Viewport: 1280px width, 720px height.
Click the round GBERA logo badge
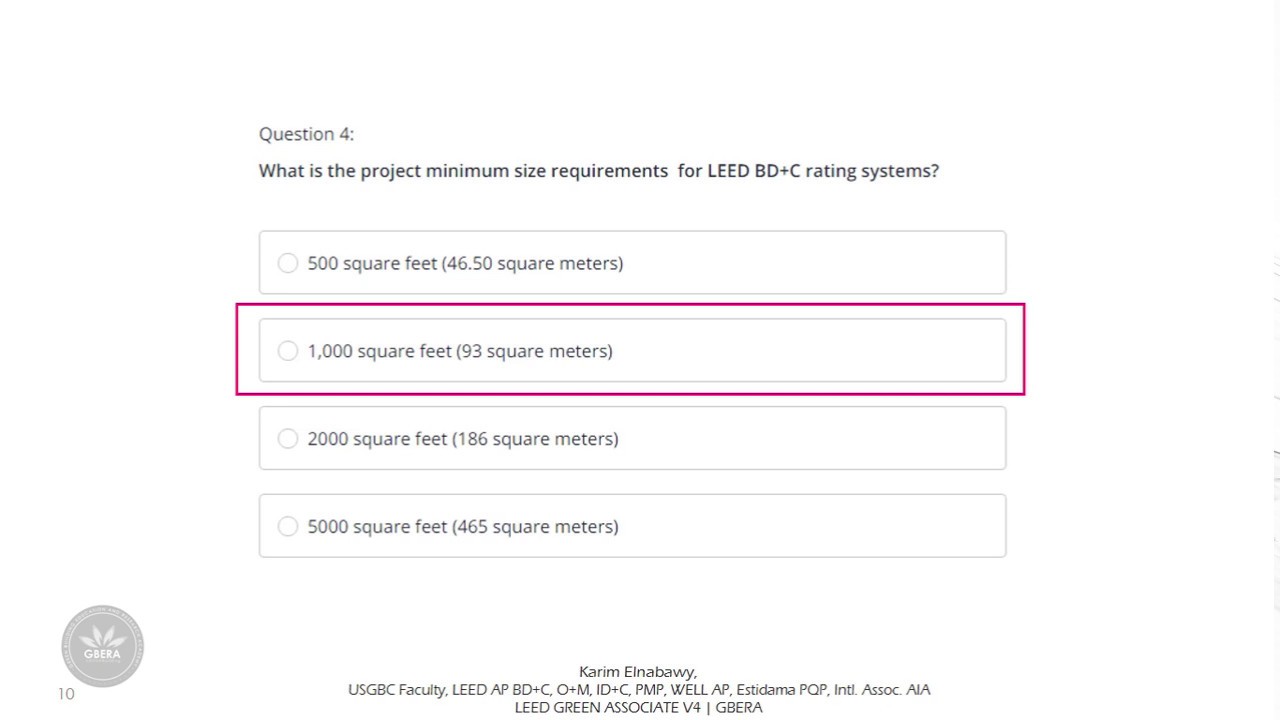(x=102, y=646)
